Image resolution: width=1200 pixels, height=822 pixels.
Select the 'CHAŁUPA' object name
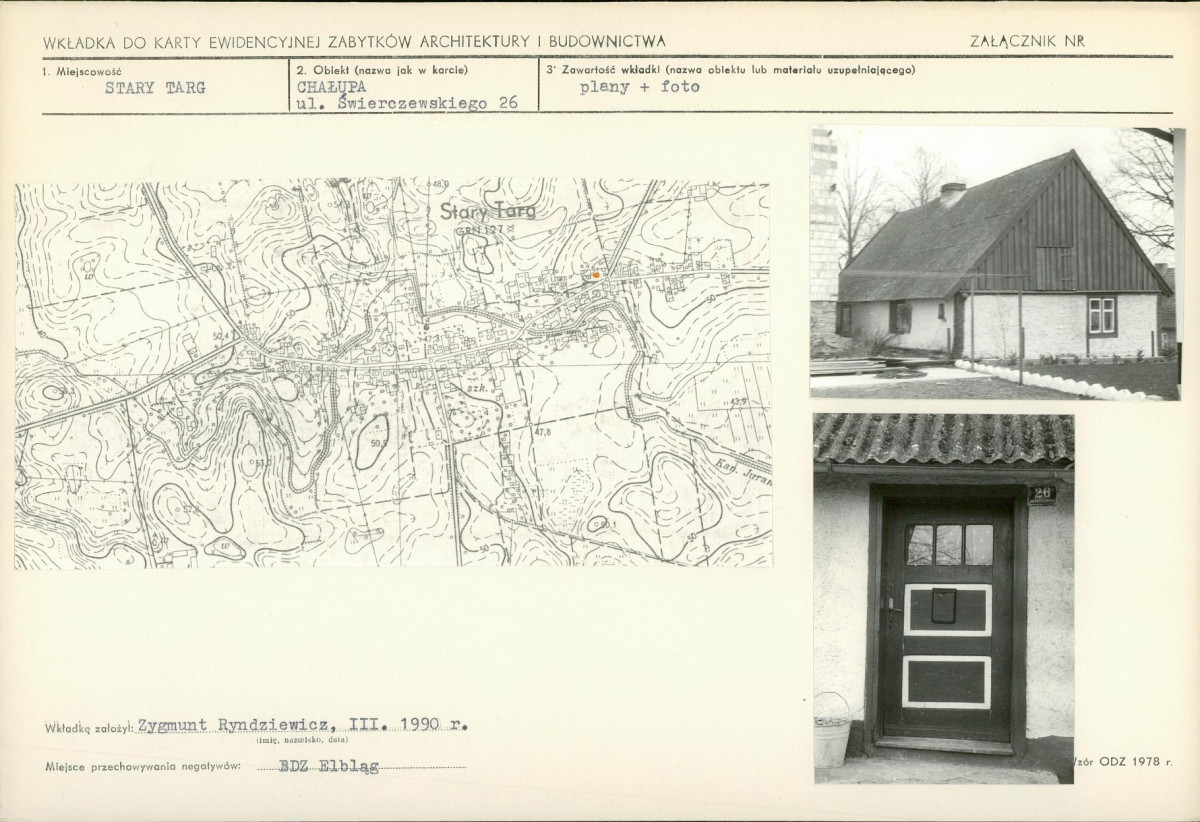(333, 87)
